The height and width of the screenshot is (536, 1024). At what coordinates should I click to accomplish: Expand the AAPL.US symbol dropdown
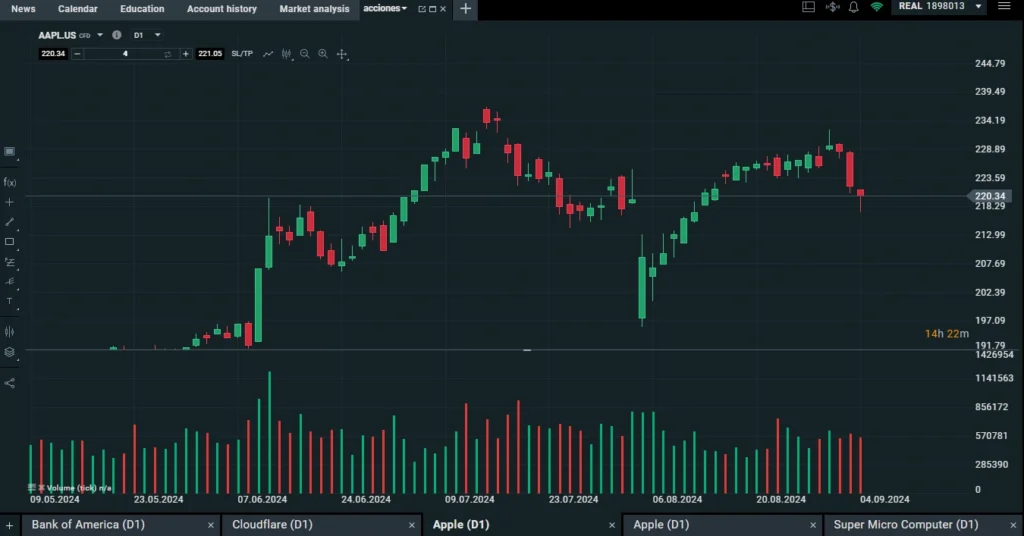[x=100, y=35]
